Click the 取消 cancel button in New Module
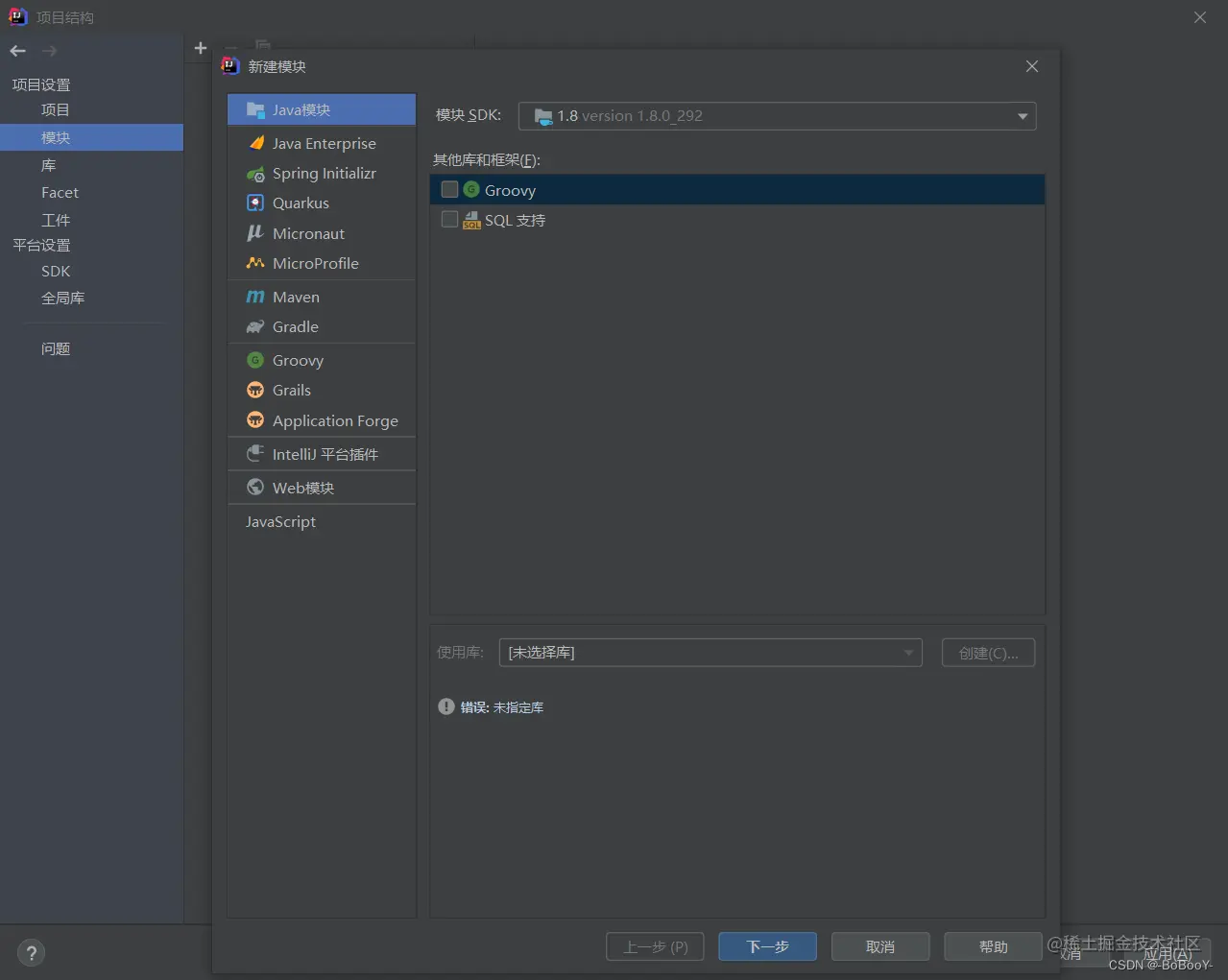This screenshot has height=980, width=1228. tap(880, 946)
